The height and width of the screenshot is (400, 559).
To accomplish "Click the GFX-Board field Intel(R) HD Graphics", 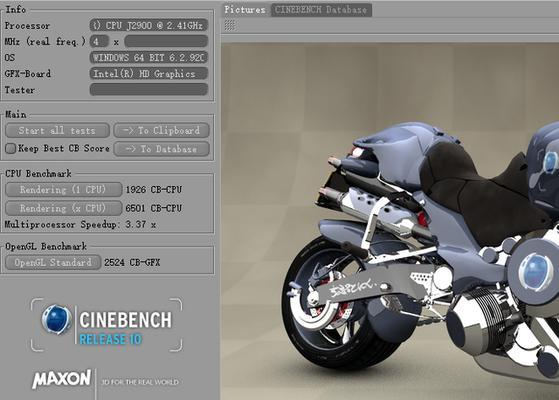I will click(149, 74).
